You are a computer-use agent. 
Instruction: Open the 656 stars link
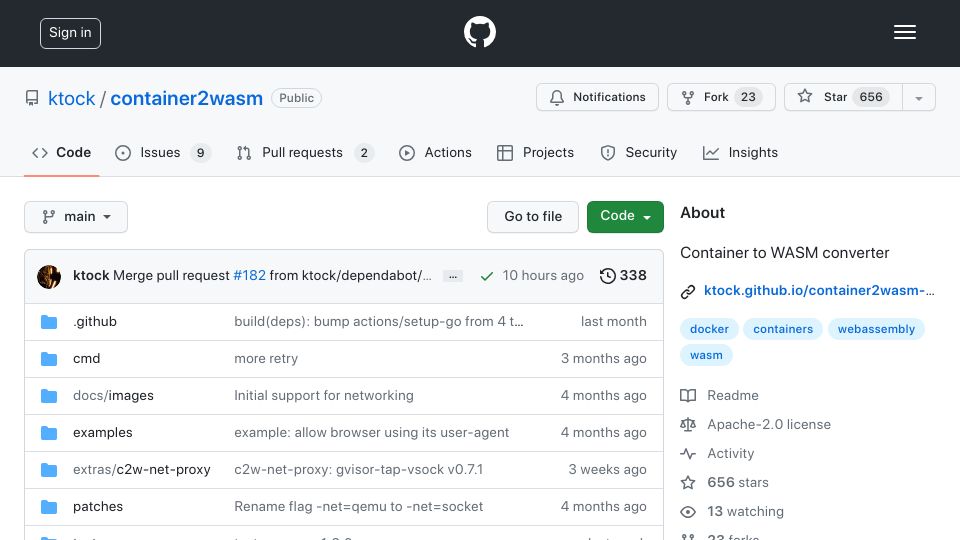738,482
